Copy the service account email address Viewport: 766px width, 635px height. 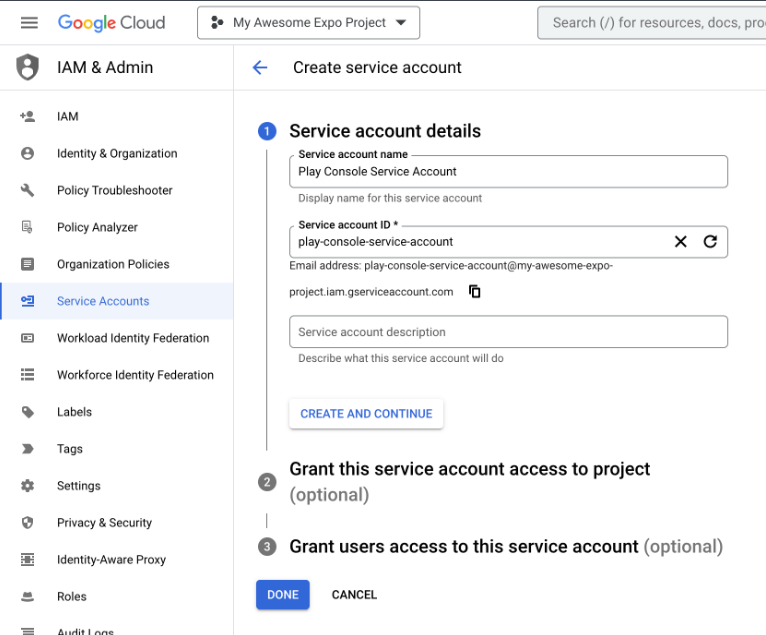point(474,292)
